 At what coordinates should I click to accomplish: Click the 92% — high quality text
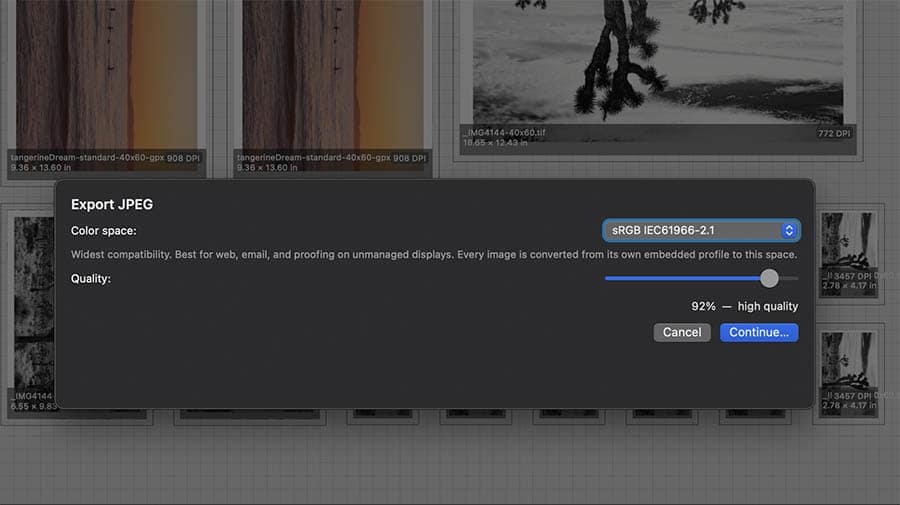[744, 306]
